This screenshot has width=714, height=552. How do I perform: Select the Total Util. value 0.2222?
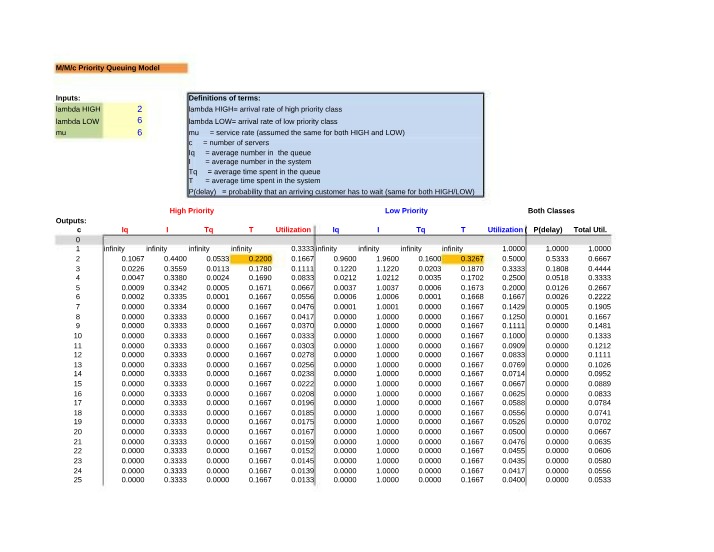coord(599,296)
